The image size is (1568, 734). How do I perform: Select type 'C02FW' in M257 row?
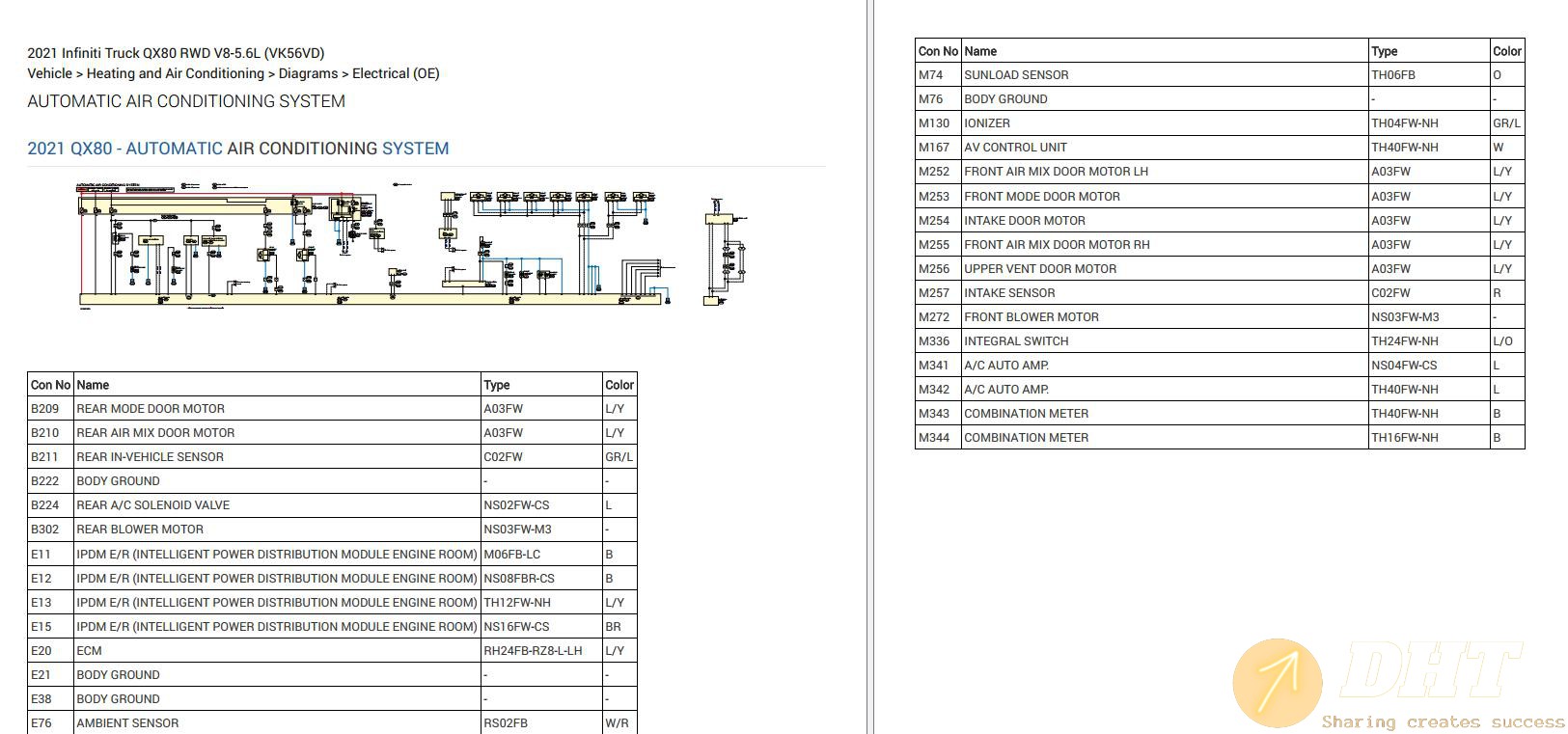click(1429, 292)
